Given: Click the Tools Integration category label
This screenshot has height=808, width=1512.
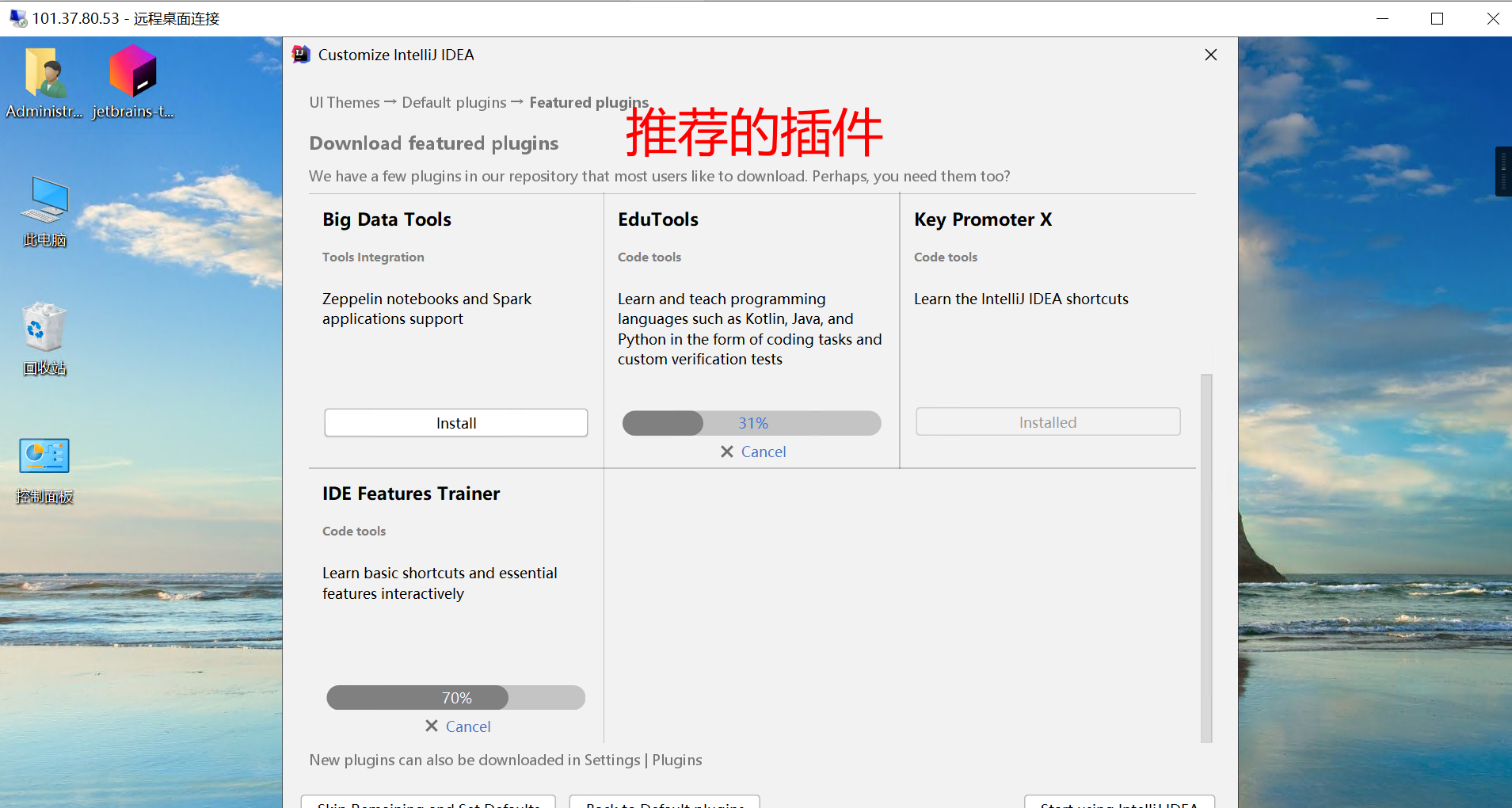Looking at the screenshot, I should pos(373,257).
